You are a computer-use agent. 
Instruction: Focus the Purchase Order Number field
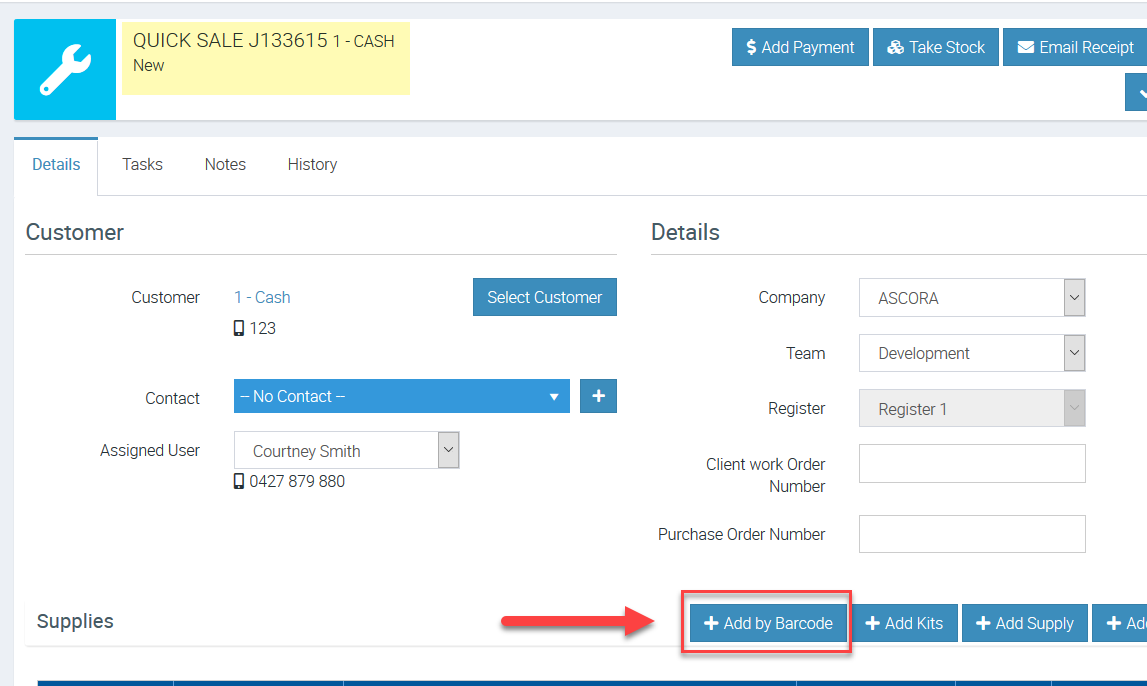(x=971, y=534)
